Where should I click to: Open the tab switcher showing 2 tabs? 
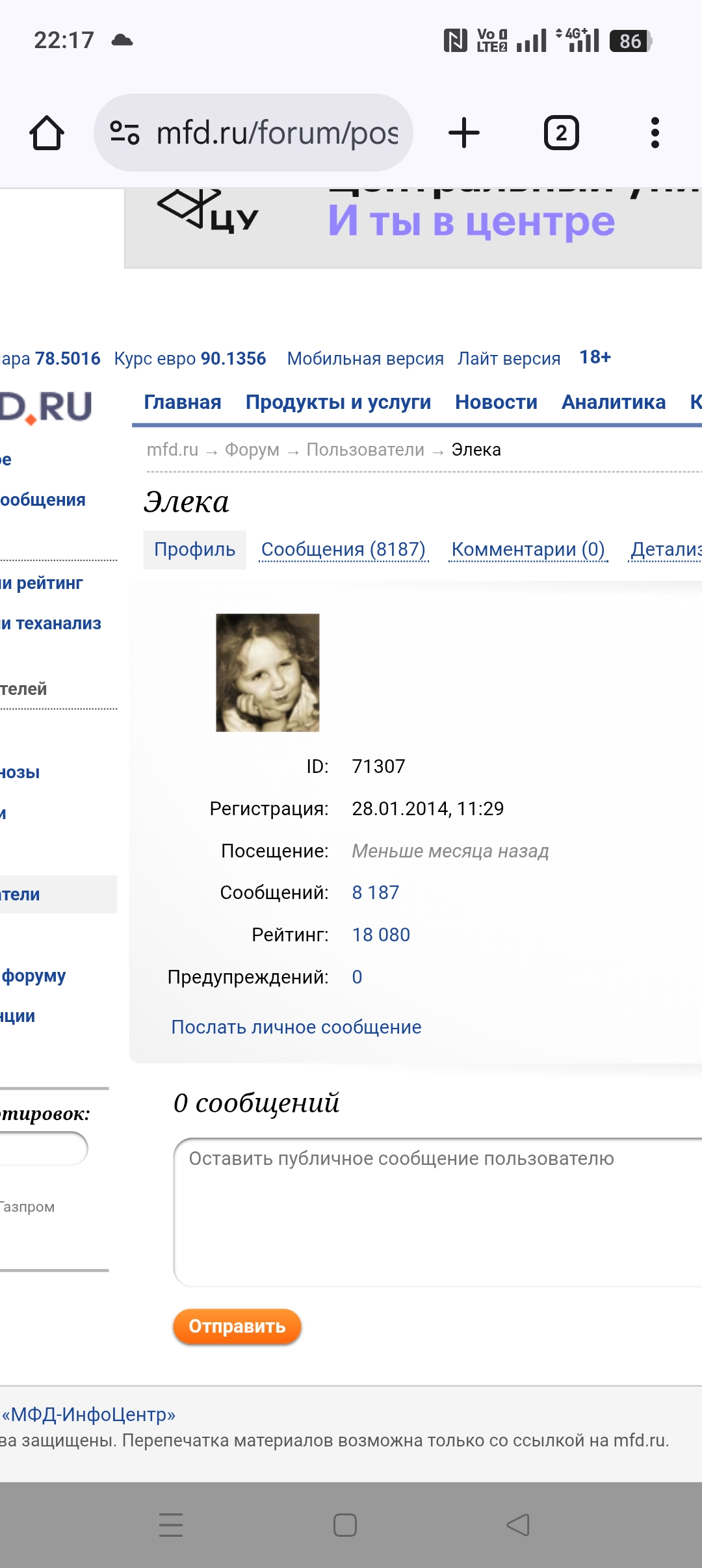tap(561, 133)
